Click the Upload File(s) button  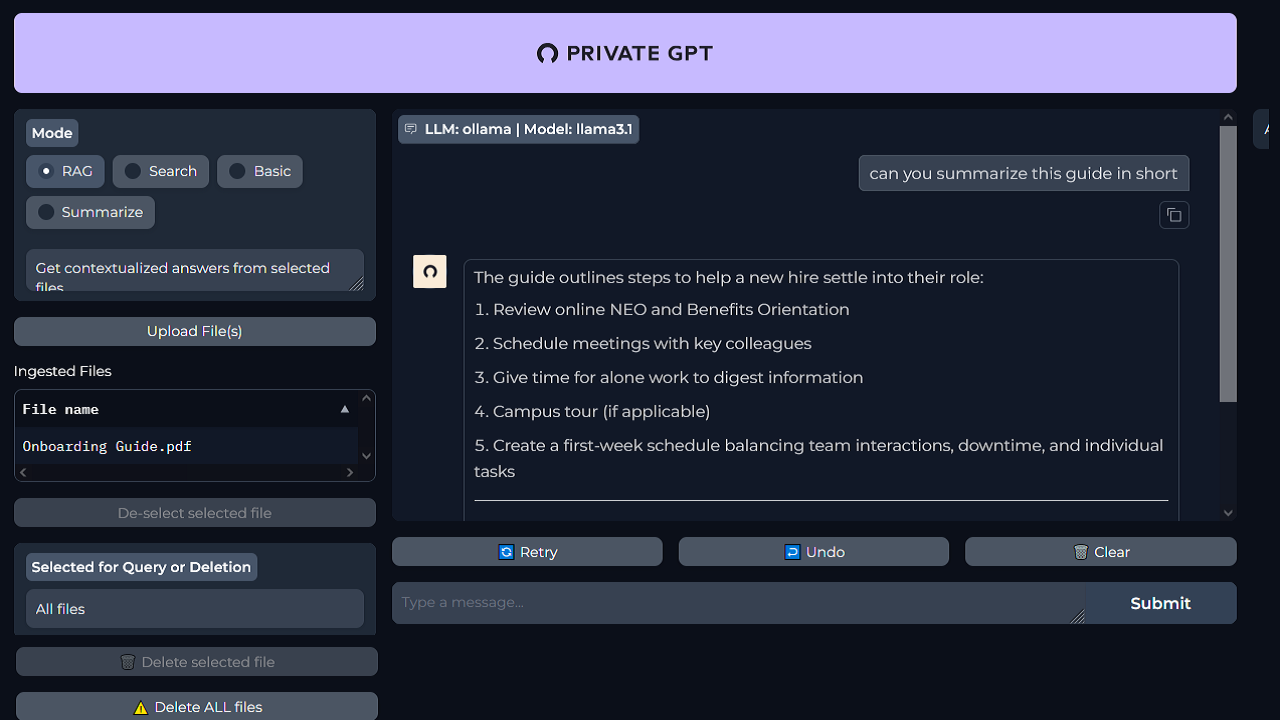(x=195, y=331)
